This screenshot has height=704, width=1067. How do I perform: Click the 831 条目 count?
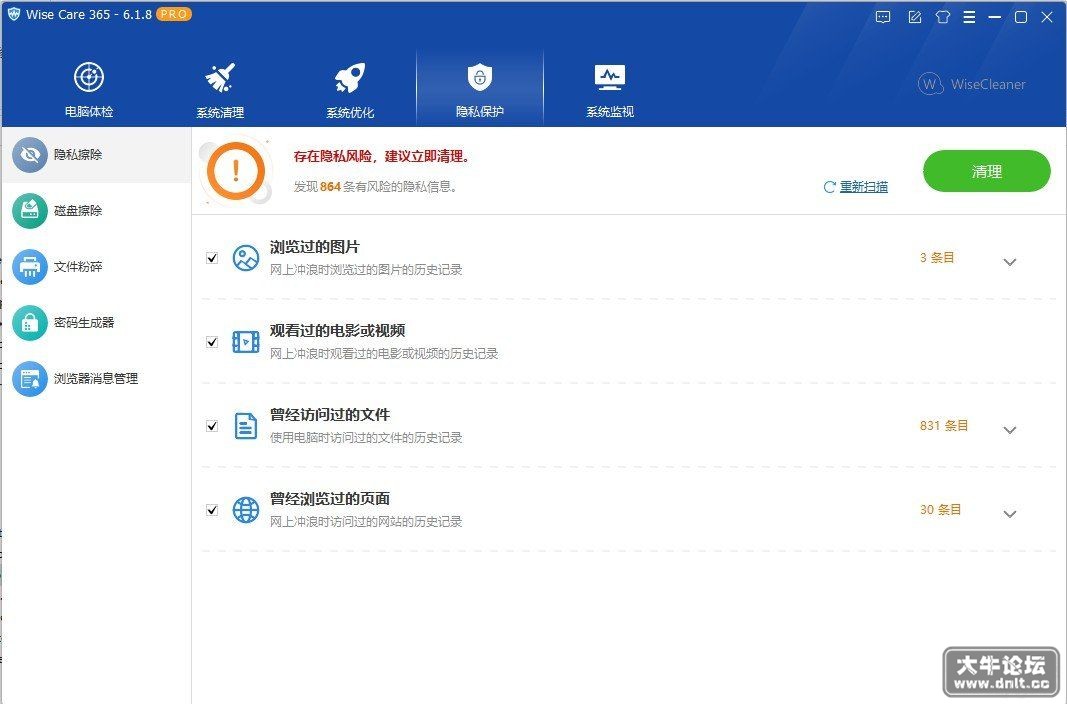point(944,426)
